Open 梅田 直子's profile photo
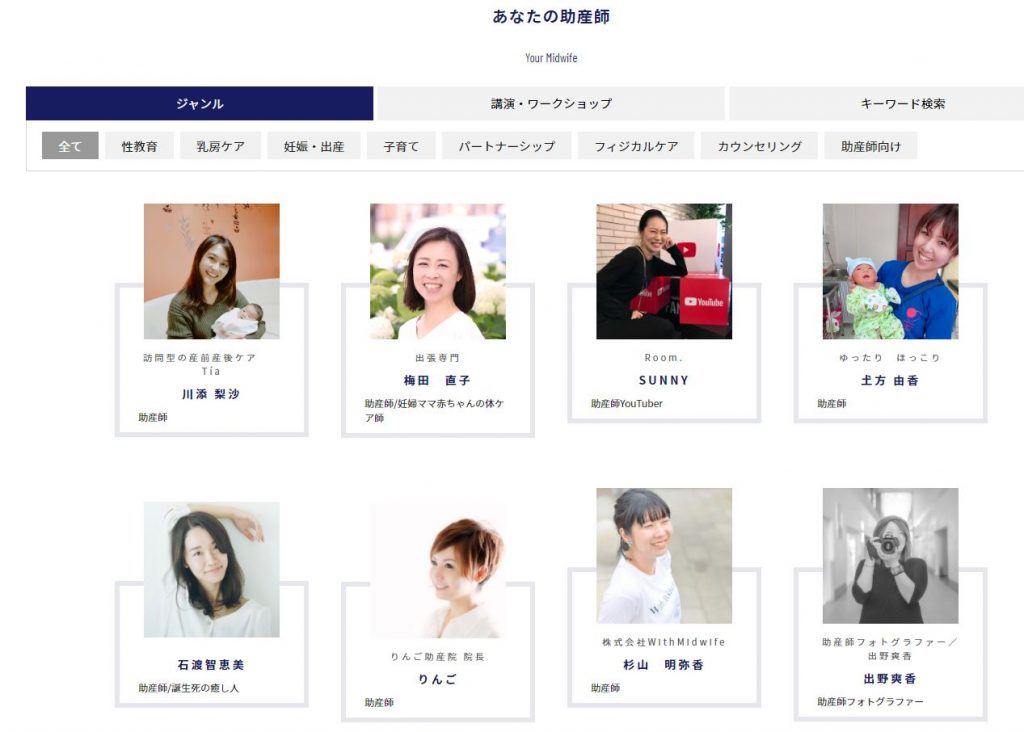 point(438,271)
